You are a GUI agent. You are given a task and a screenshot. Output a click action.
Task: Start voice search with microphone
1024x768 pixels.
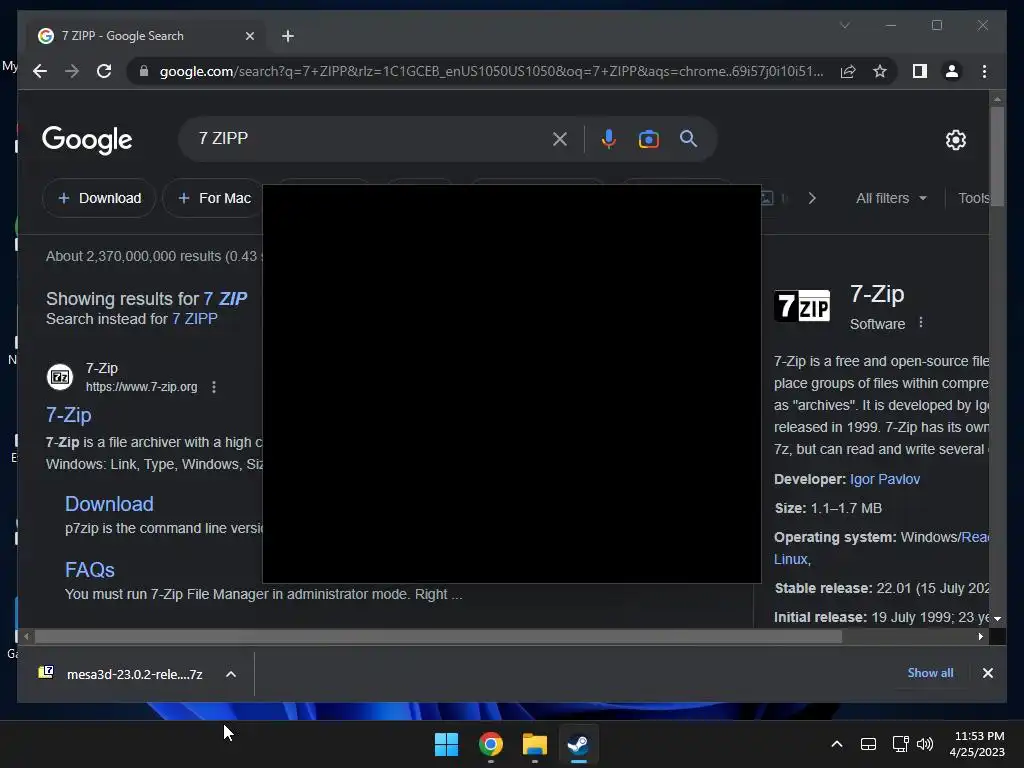[609, 138]
